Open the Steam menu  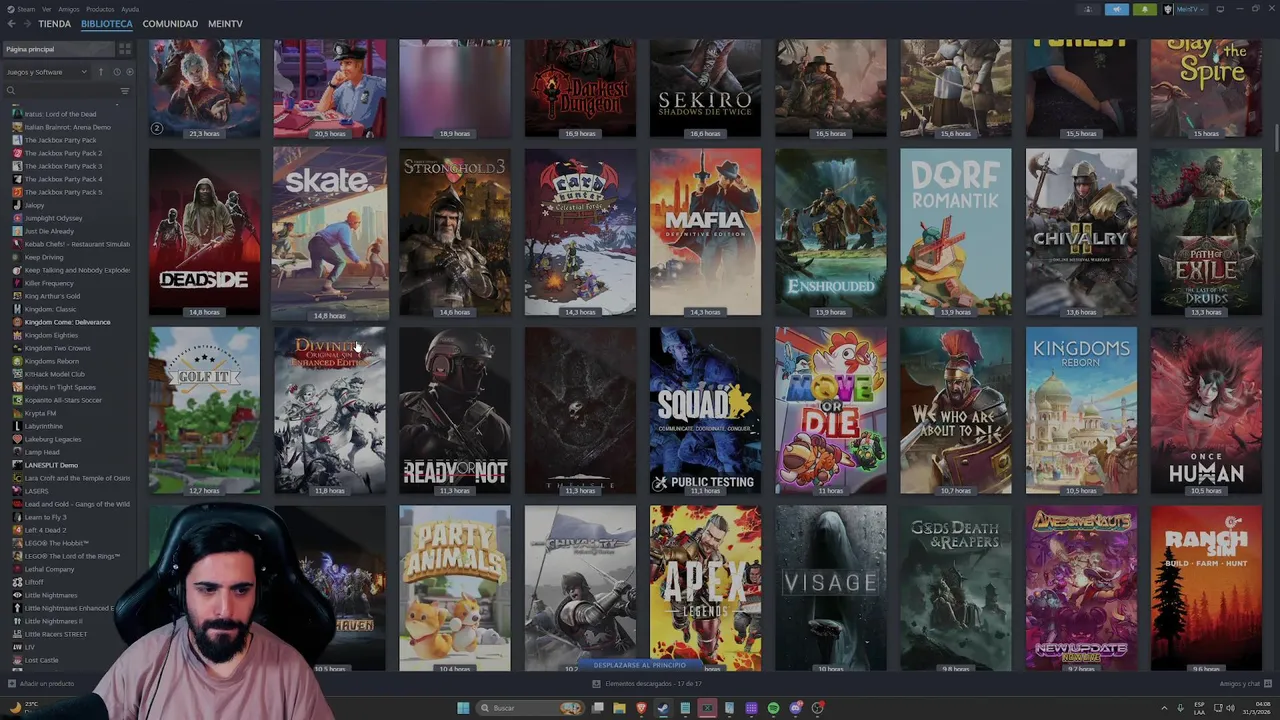tap(22, 9)
